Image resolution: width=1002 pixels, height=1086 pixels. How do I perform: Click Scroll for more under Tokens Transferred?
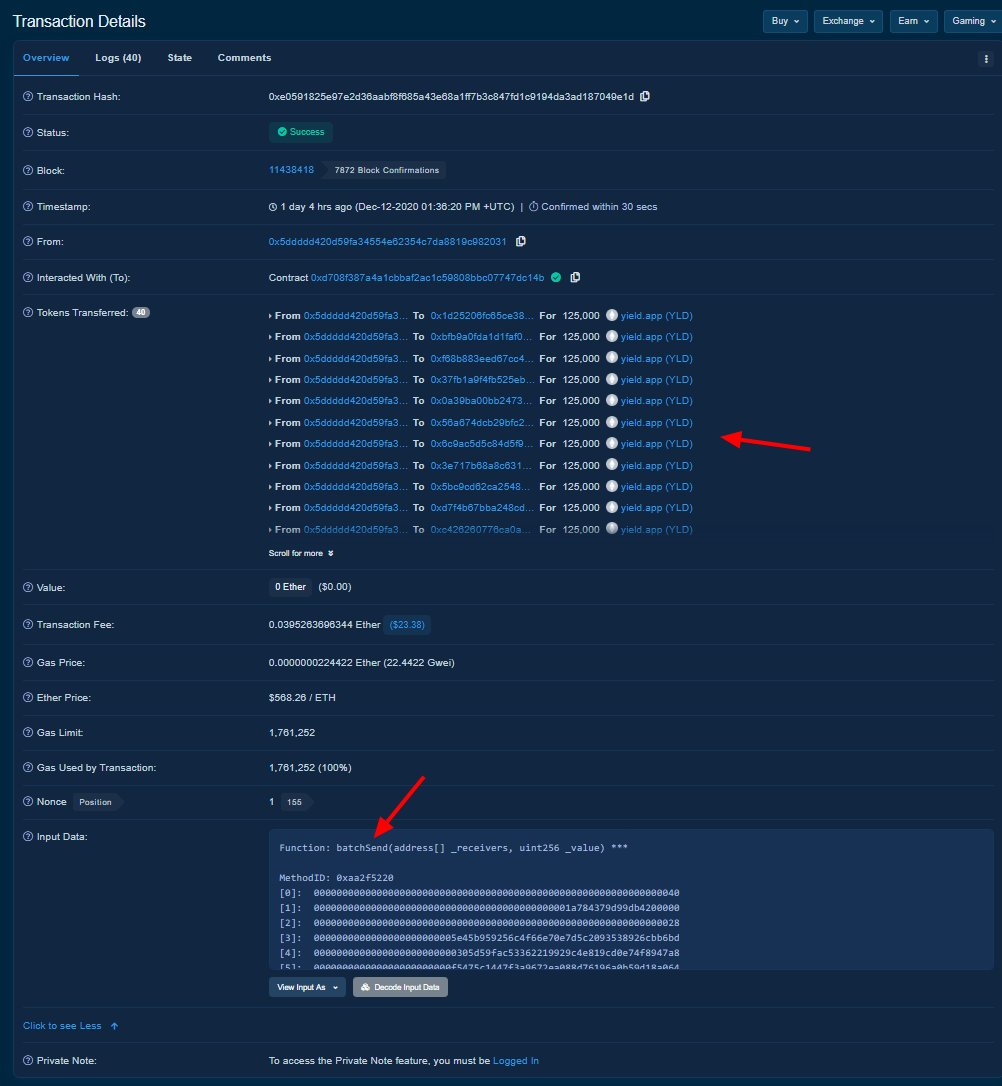[x=297, y=553]
